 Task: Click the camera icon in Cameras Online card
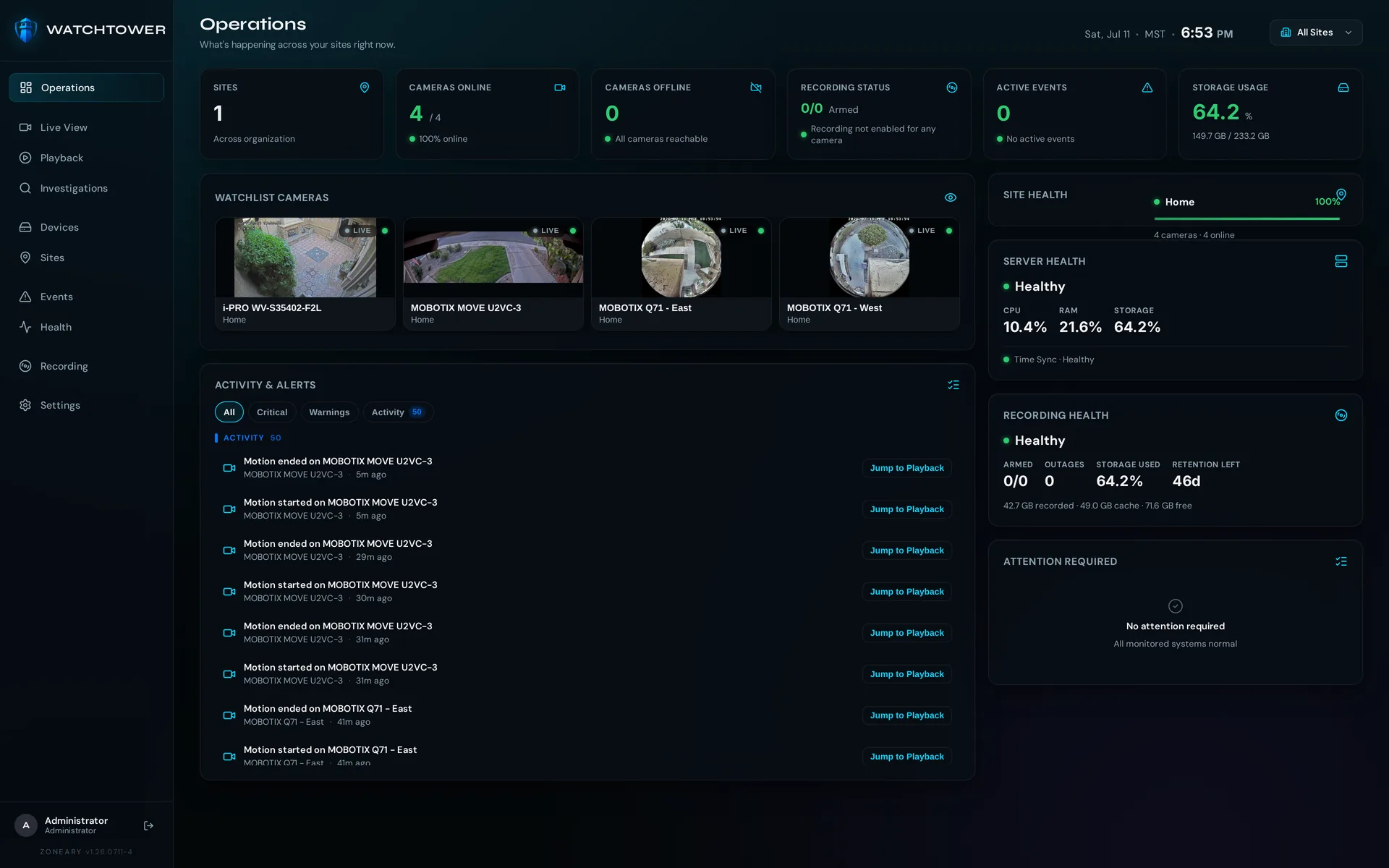click(x=560, y=88)
